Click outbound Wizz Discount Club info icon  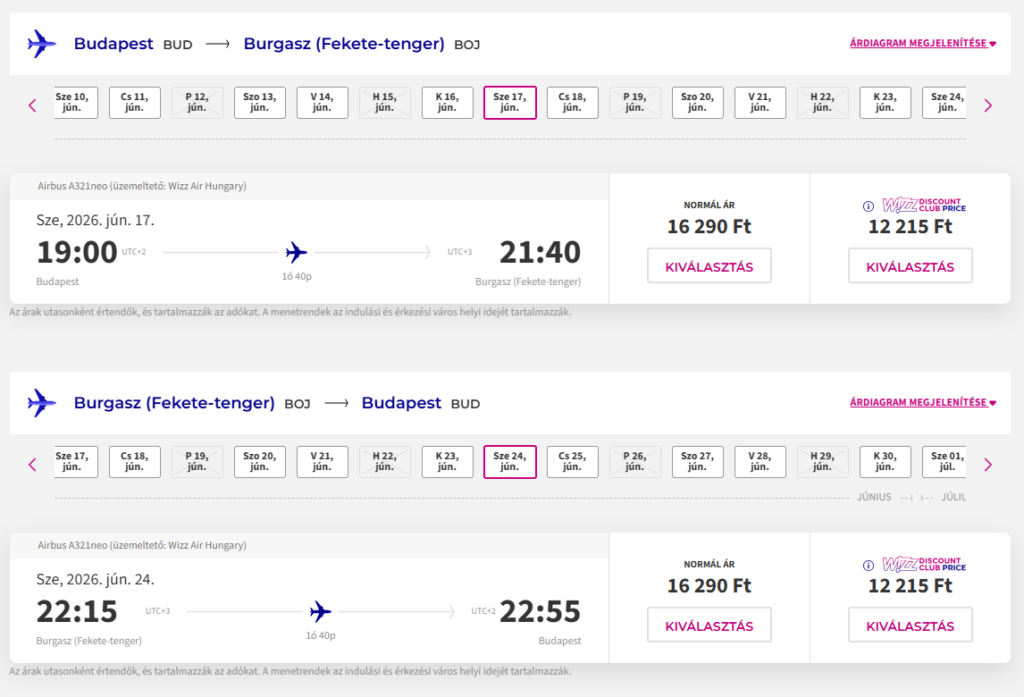coord(868,207)
